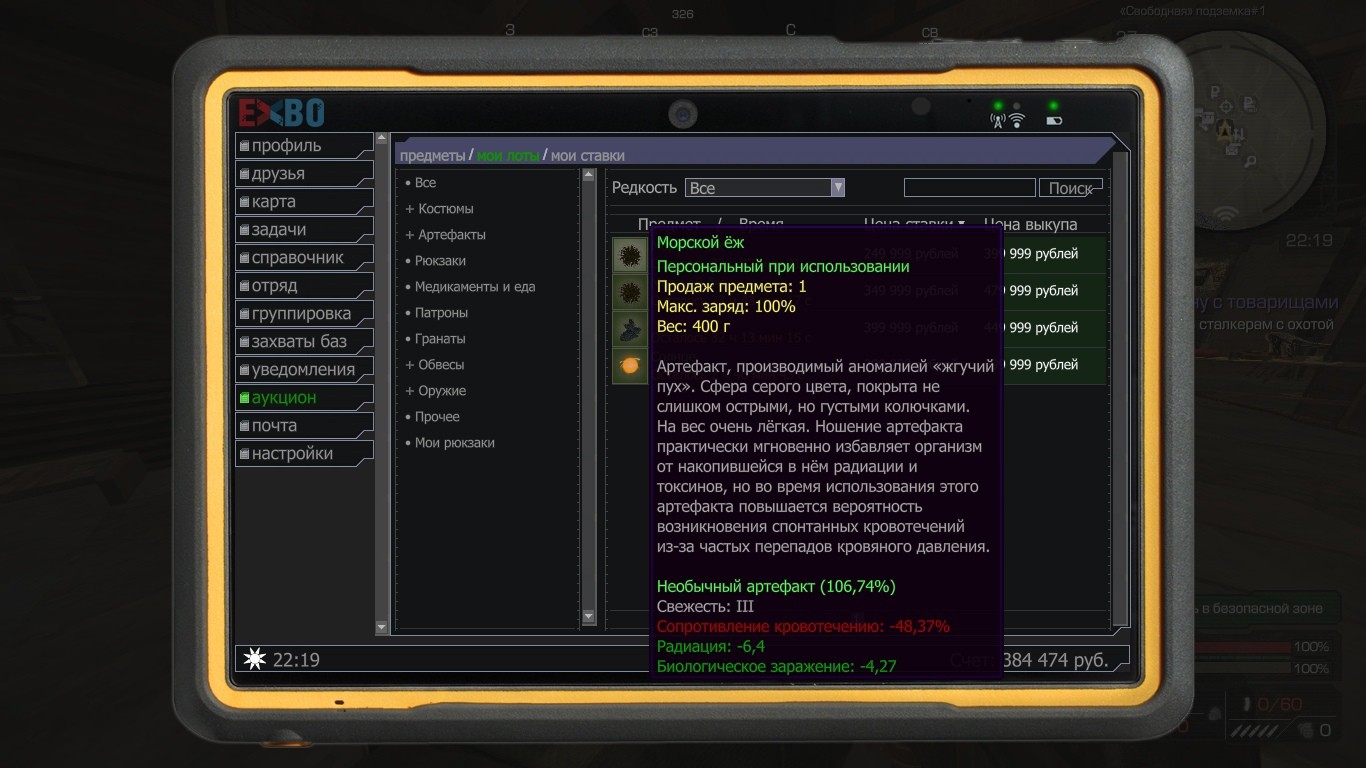The width and height of the screenshot is (1366, 768).
Task: Select item icon in 399 999 рублей row
Action: tap(630, 328)
